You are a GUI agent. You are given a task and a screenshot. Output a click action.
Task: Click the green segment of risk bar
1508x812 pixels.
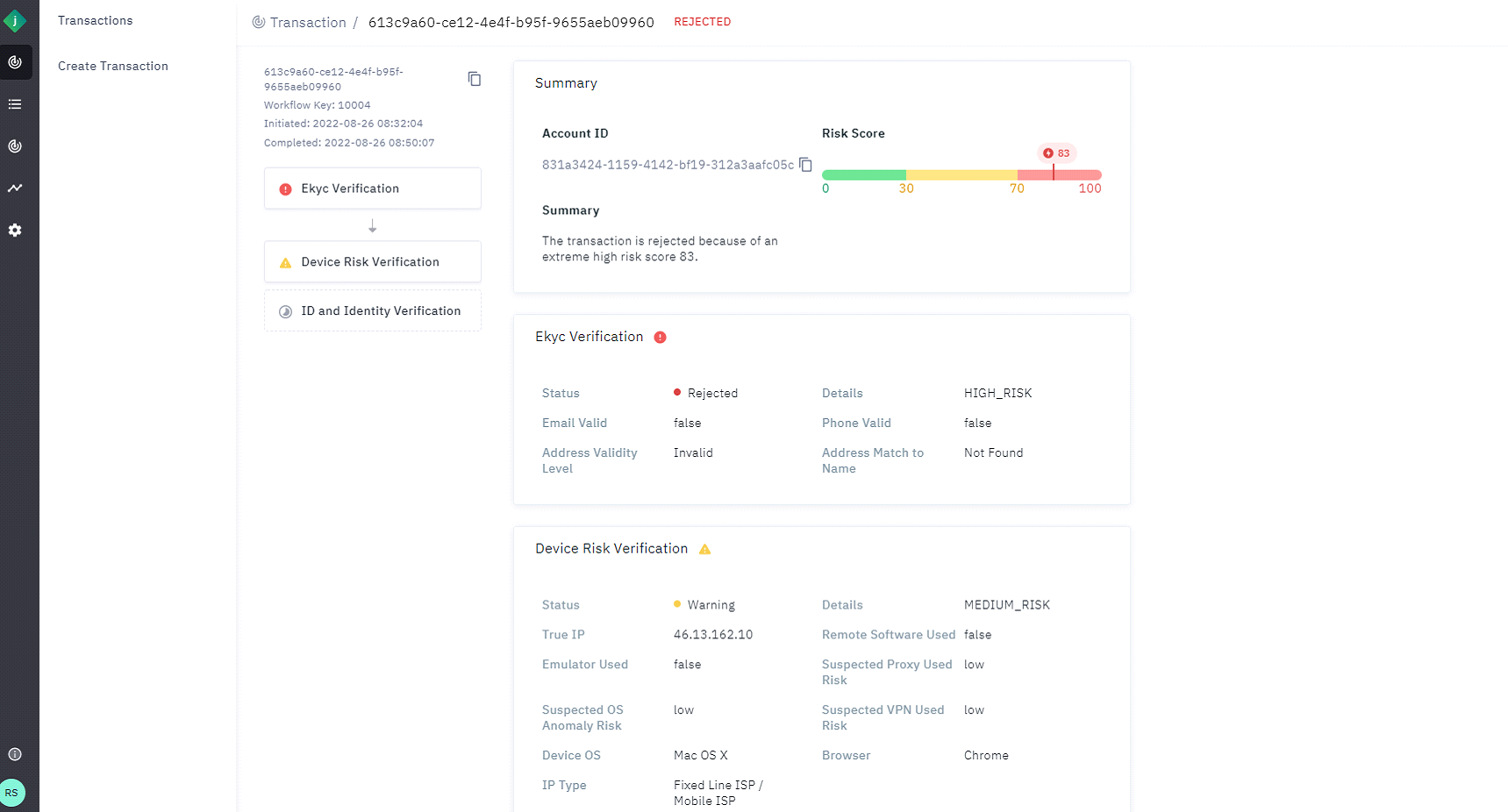coord(863,175)
